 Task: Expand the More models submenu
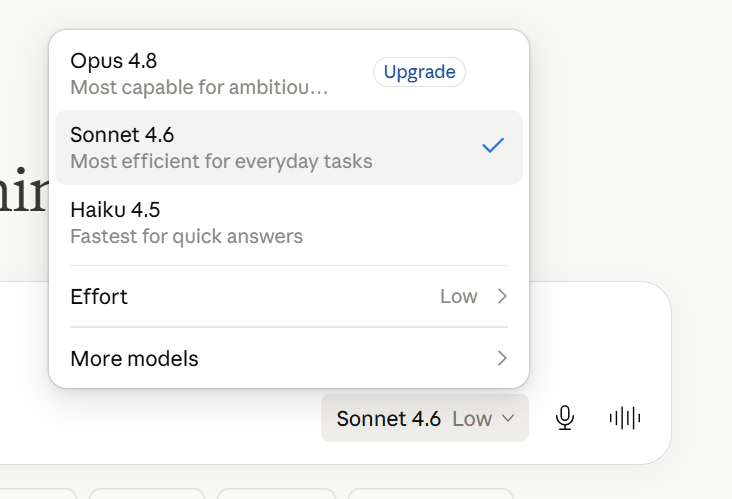(289, 358)
